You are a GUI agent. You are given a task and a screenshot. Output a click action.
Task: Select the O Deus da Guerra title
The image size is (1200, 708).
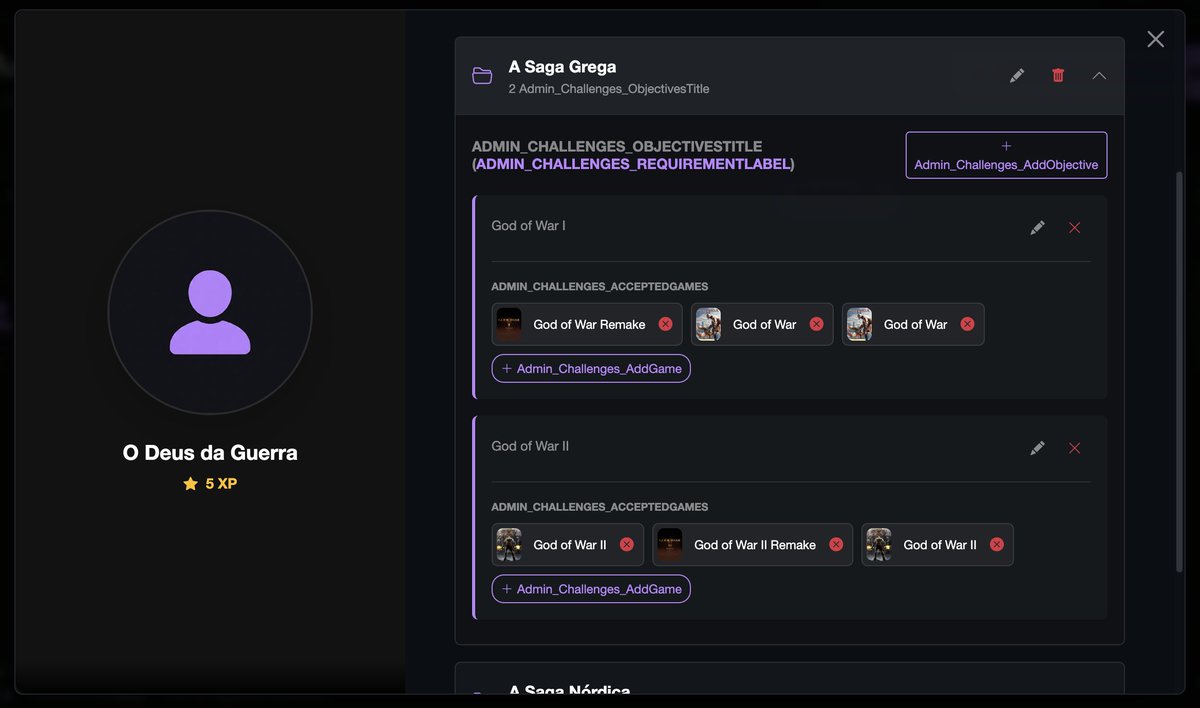tap(210, 453)
